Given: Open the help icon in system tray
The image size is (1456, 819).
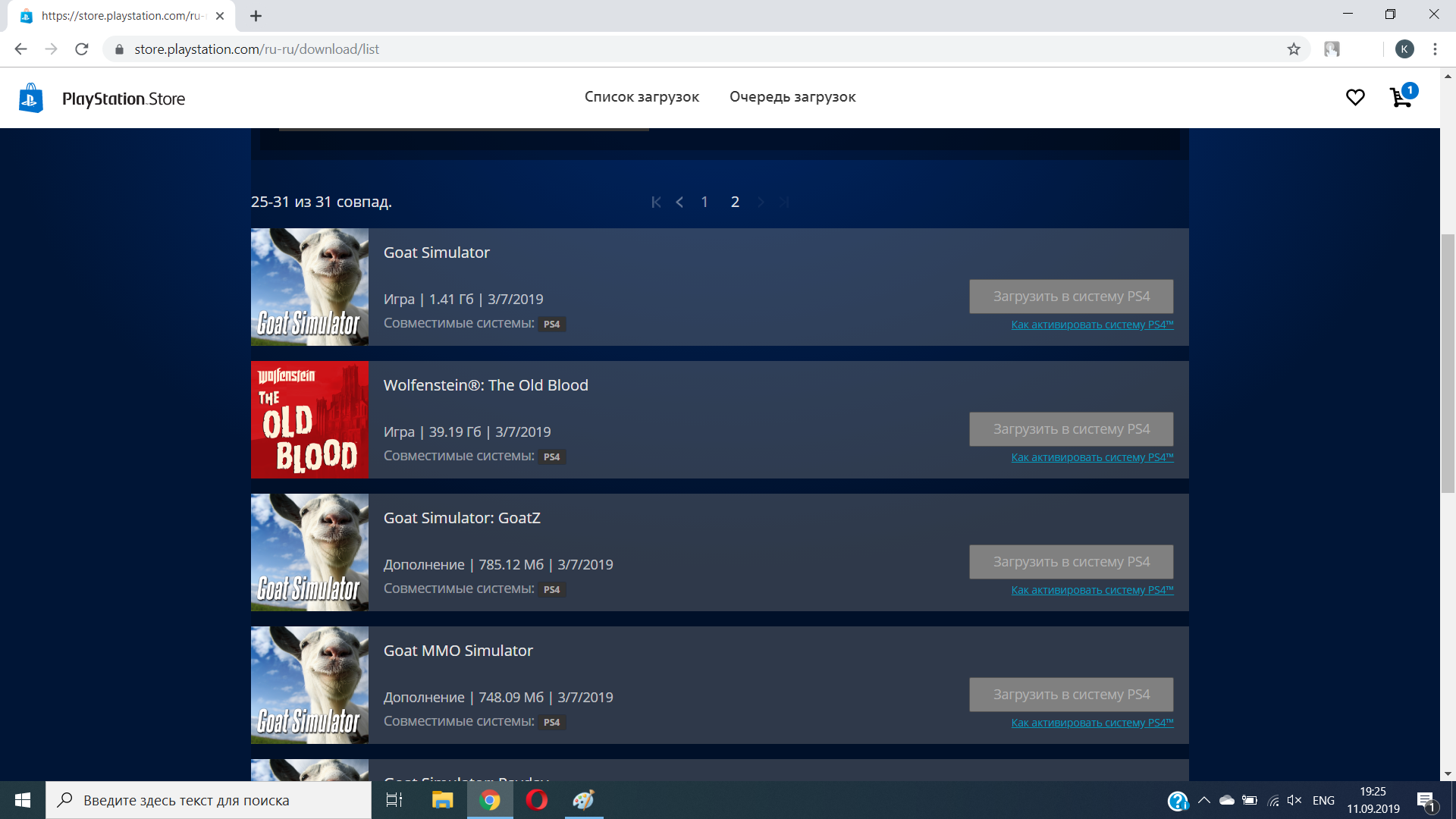Looking at the screenshot, I should click(x=1178, y=801).
